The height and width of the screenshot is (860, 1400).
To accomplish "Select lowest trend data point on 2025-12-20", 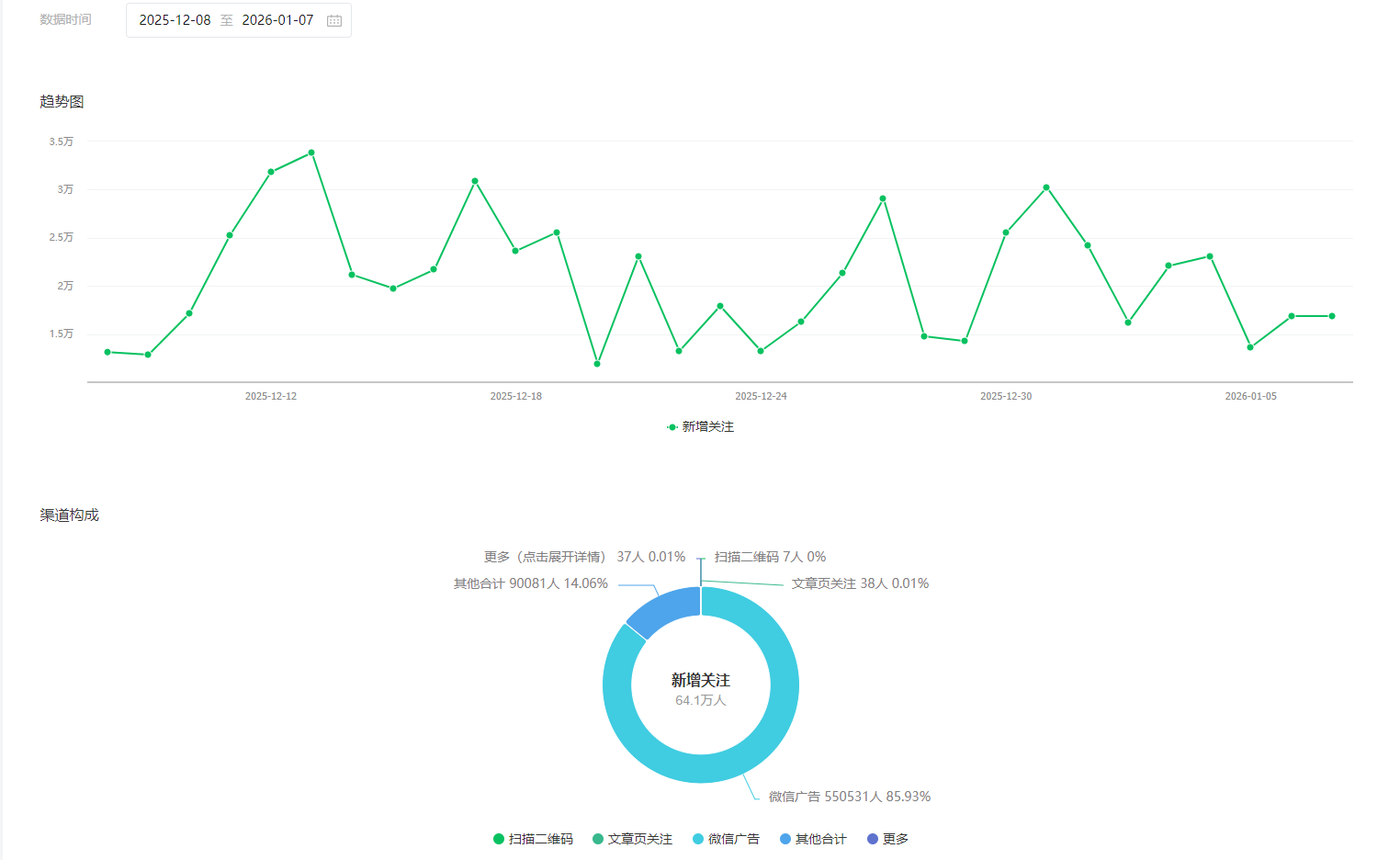I will click(597, 364).
